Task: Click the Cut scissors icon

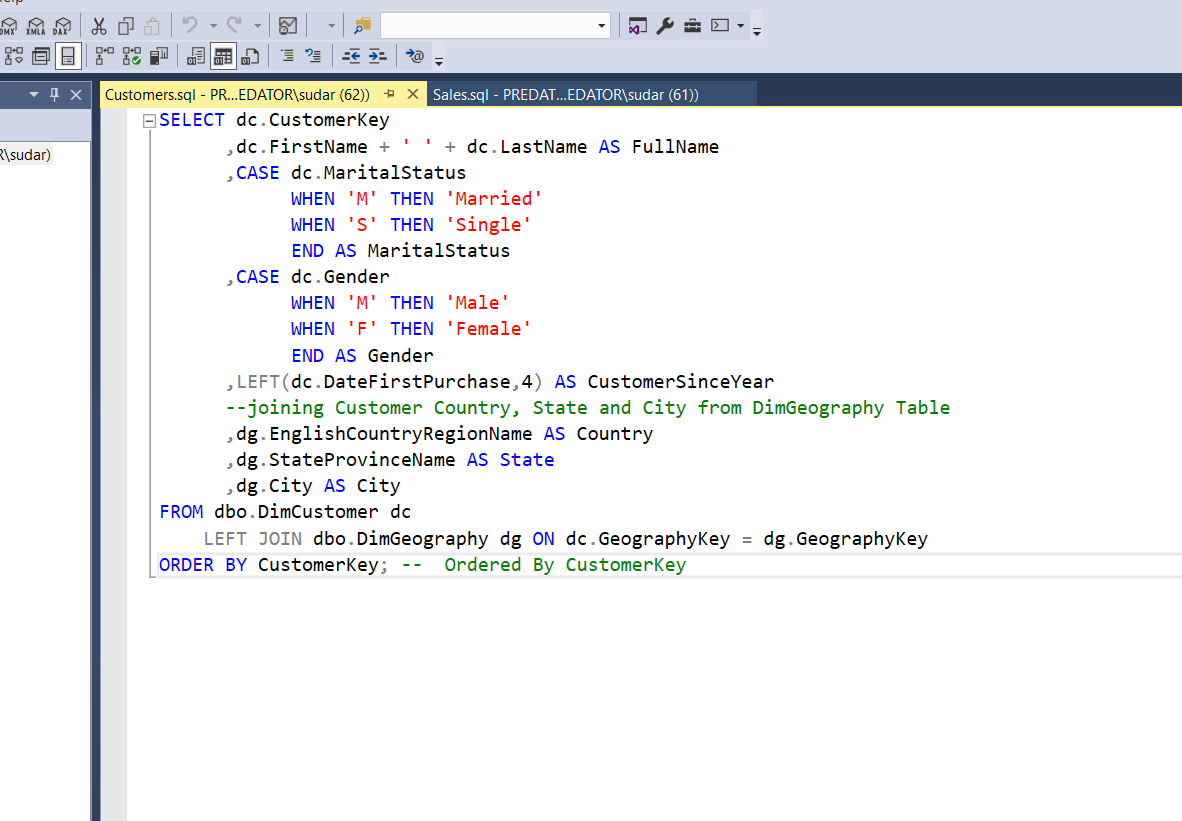Action: click(99, 26)
